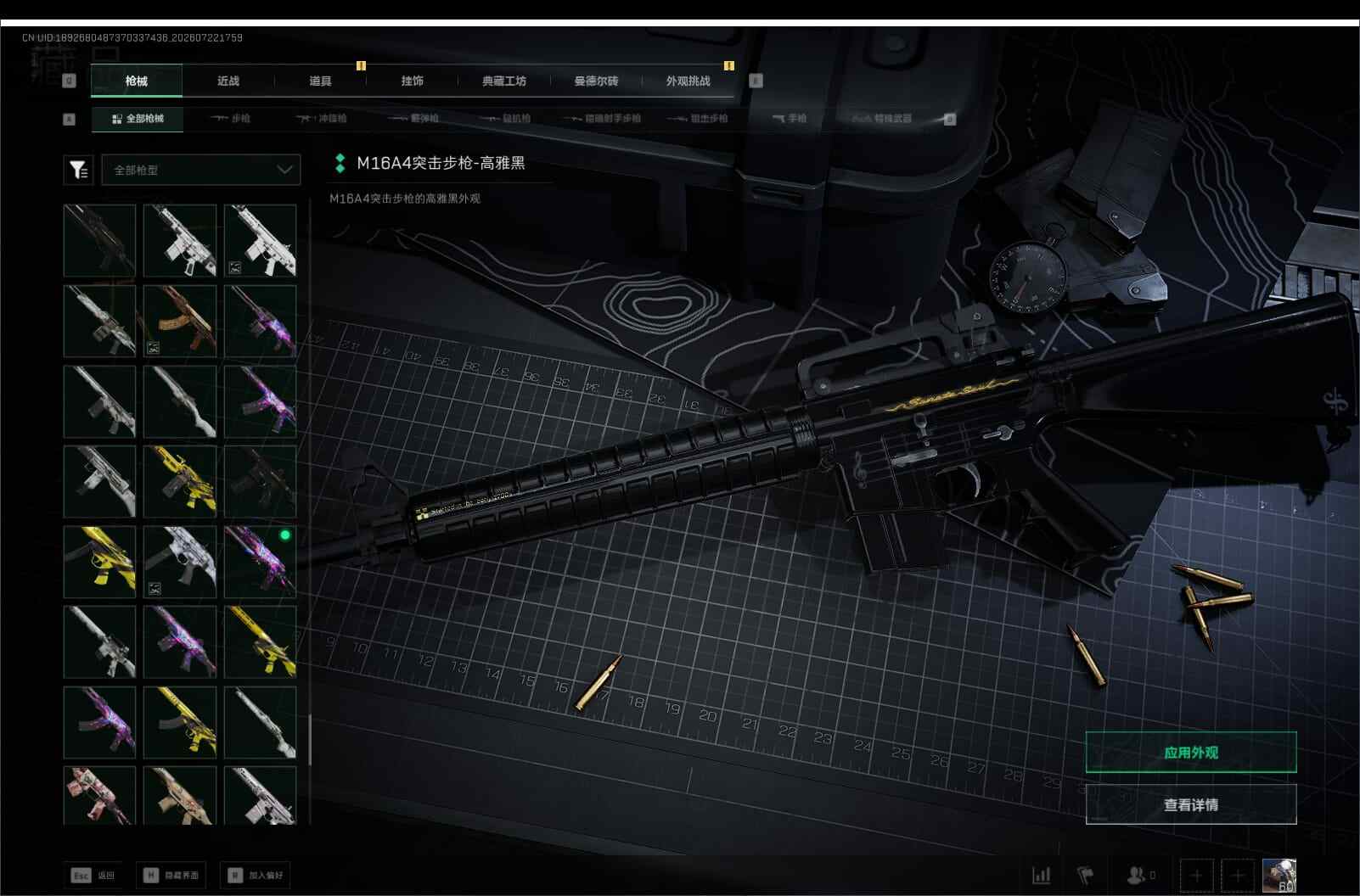Expand the 全部枪型 dropdown
Viewport: 1360px width, 896px height.
click(x=201, y=170)
